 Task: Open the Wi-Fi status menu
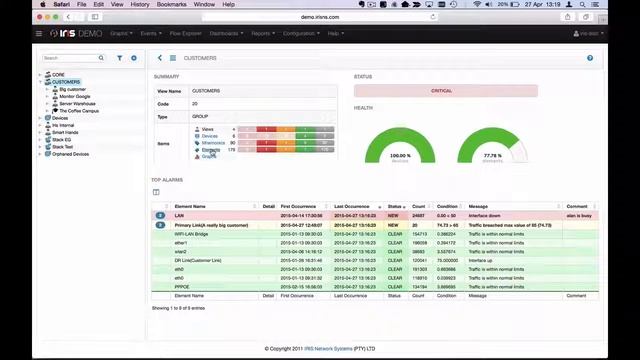[477, 4]
